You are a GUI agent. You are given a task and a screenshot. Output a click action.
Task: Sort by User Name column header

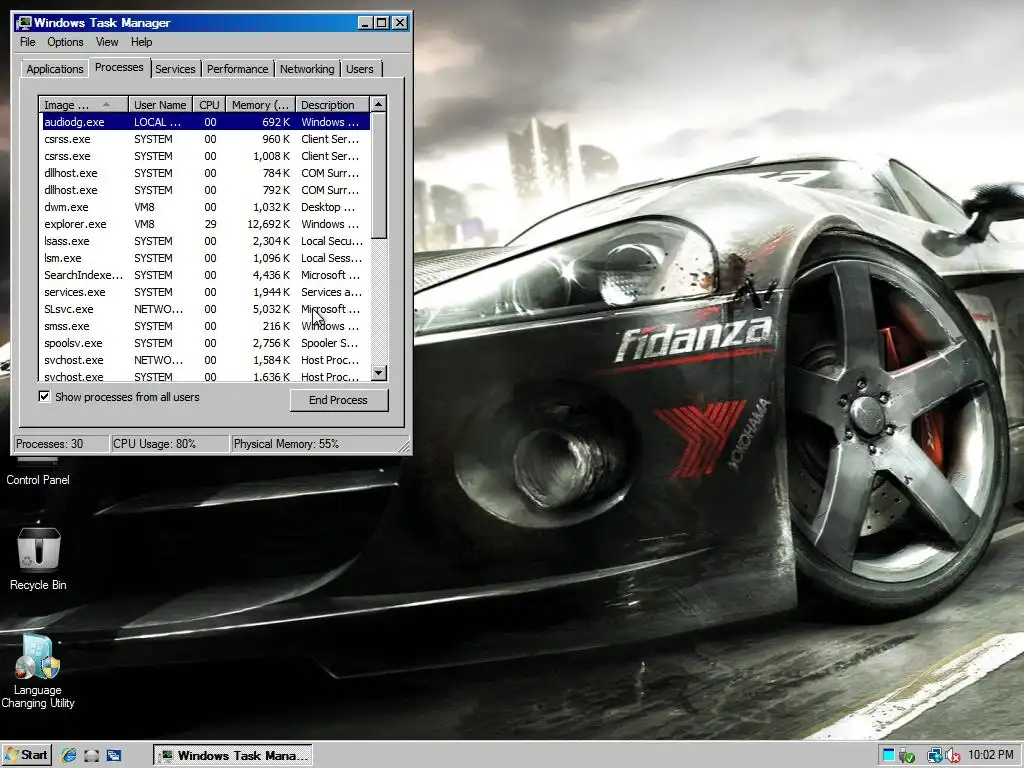pos(160,104)
